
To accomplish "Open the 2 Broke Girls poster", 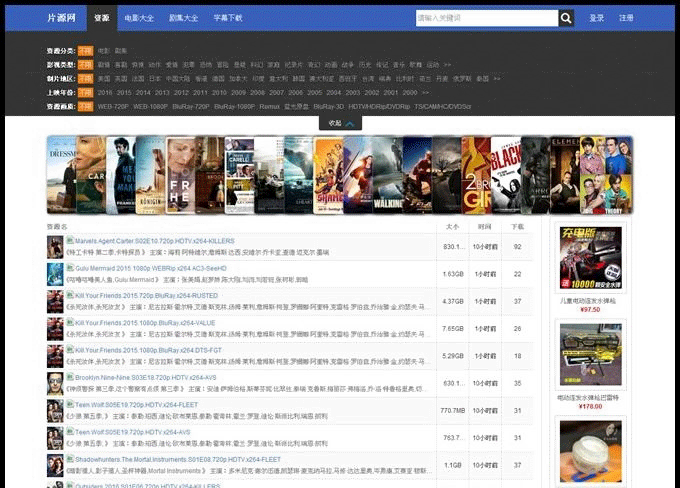I will point(476,175).
